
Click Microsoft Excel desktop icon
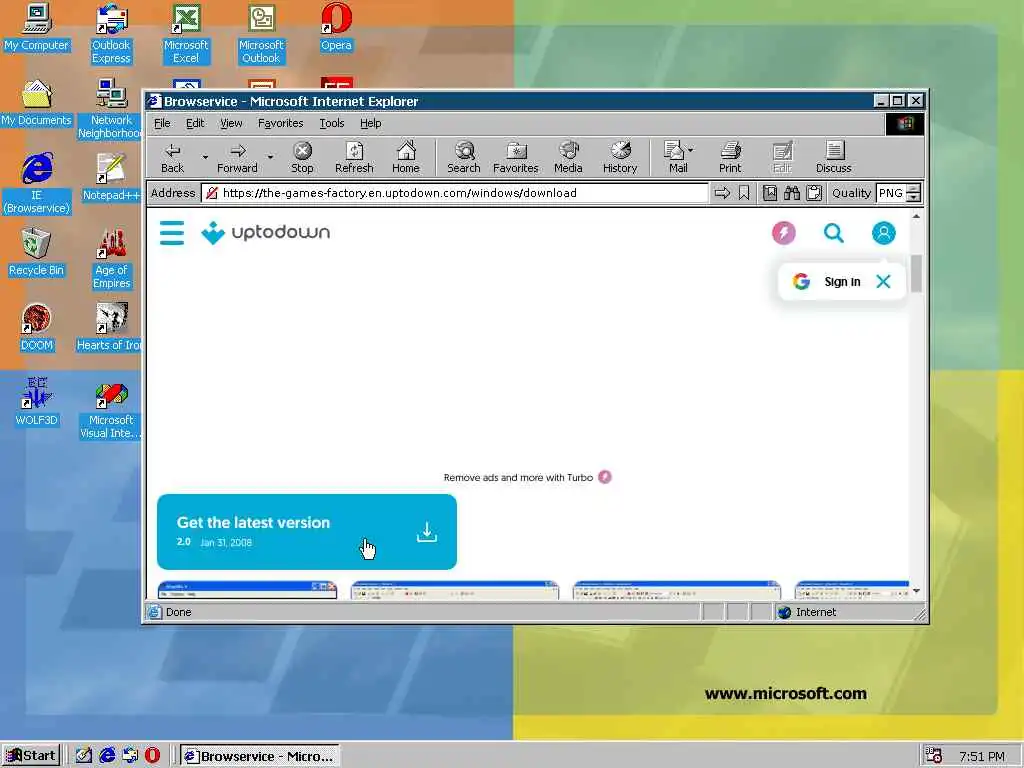point(186,34)
